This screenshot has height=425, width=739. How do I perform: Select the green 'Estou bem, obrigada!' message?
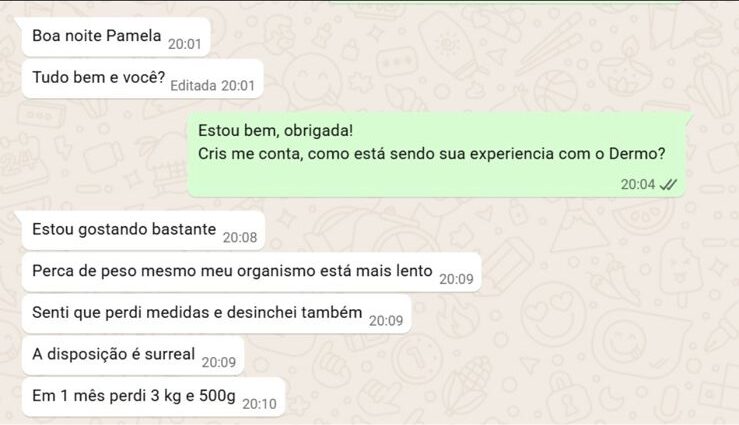pos(436,155)
